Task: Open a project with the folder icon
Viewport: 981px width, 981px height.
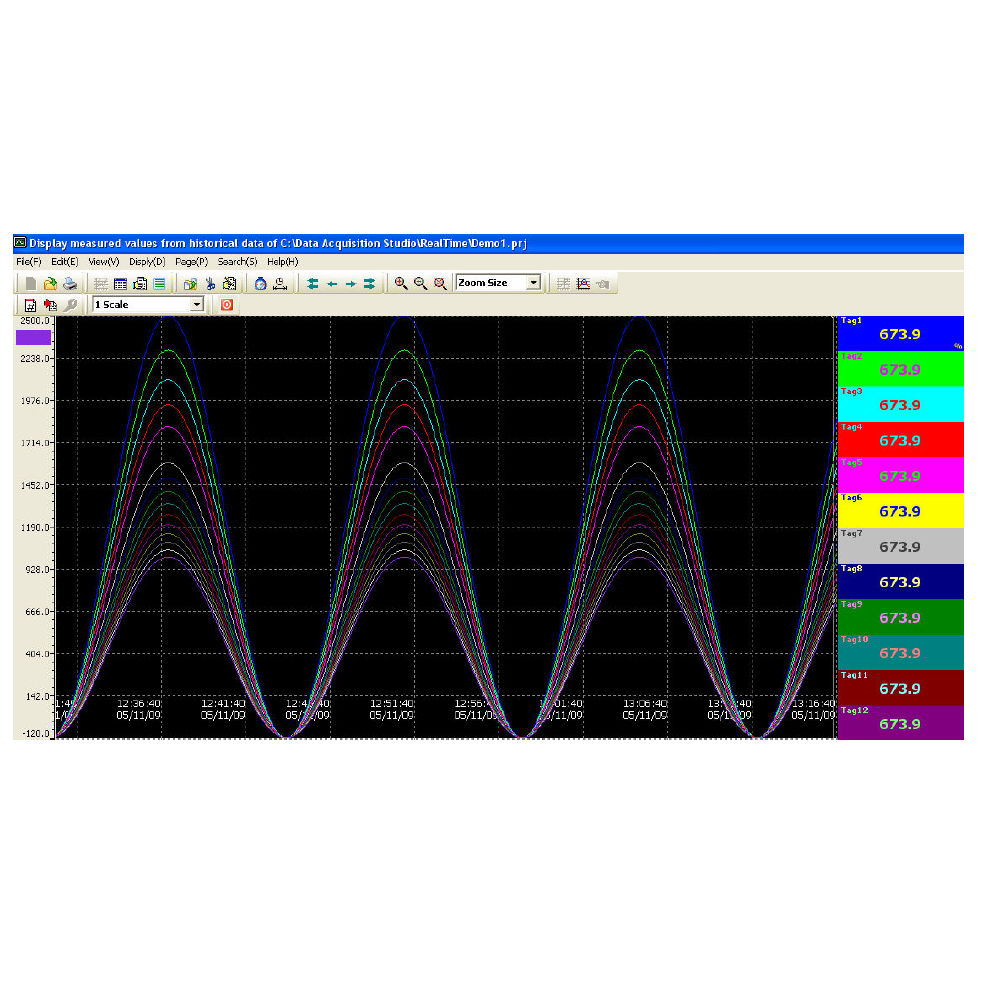Action: coord(52,283)
